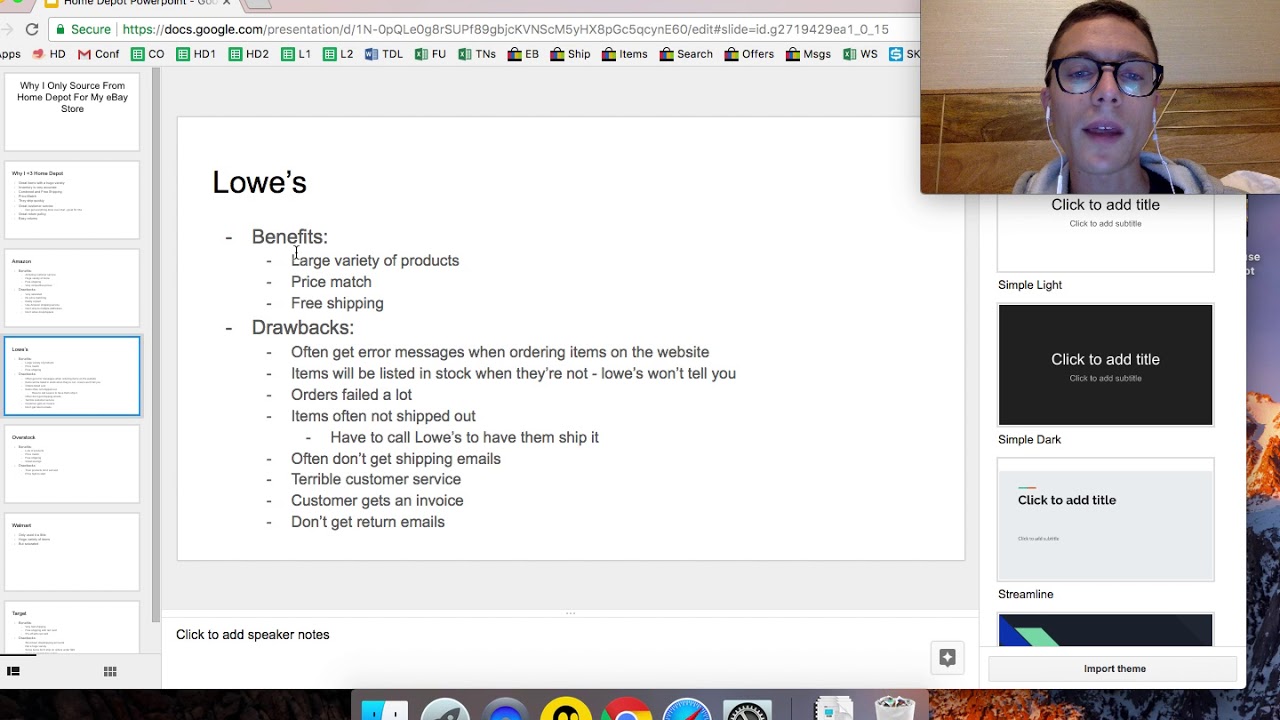Open the Trash in the dock
This screenshot has width=1280, height=720.
point(894,708)
